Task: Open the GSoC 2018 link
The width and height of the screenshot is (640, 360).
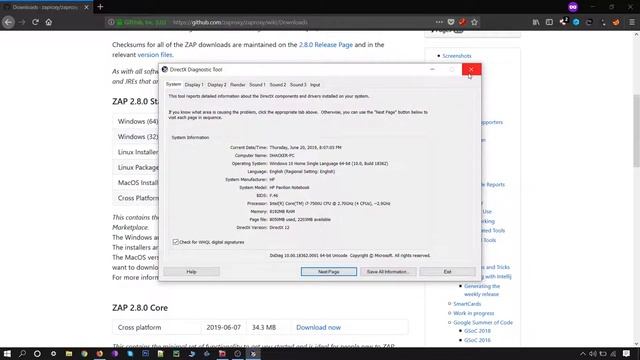Action: (x=477, y=331)
